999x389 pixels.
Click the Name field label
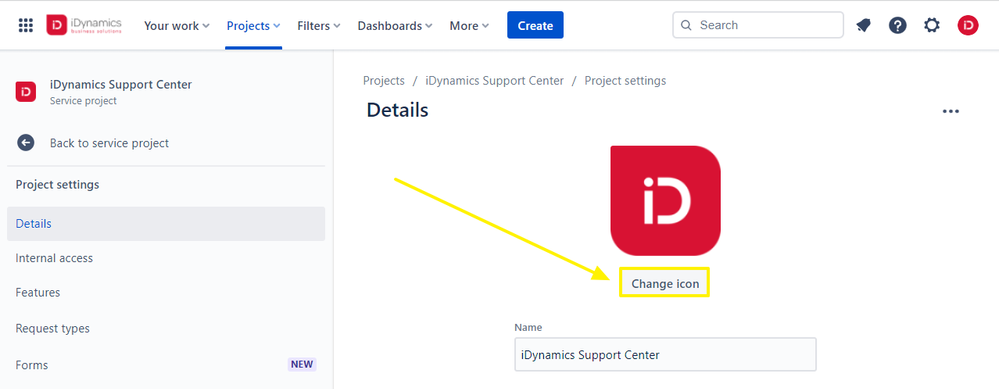click(x=528, y=327)
